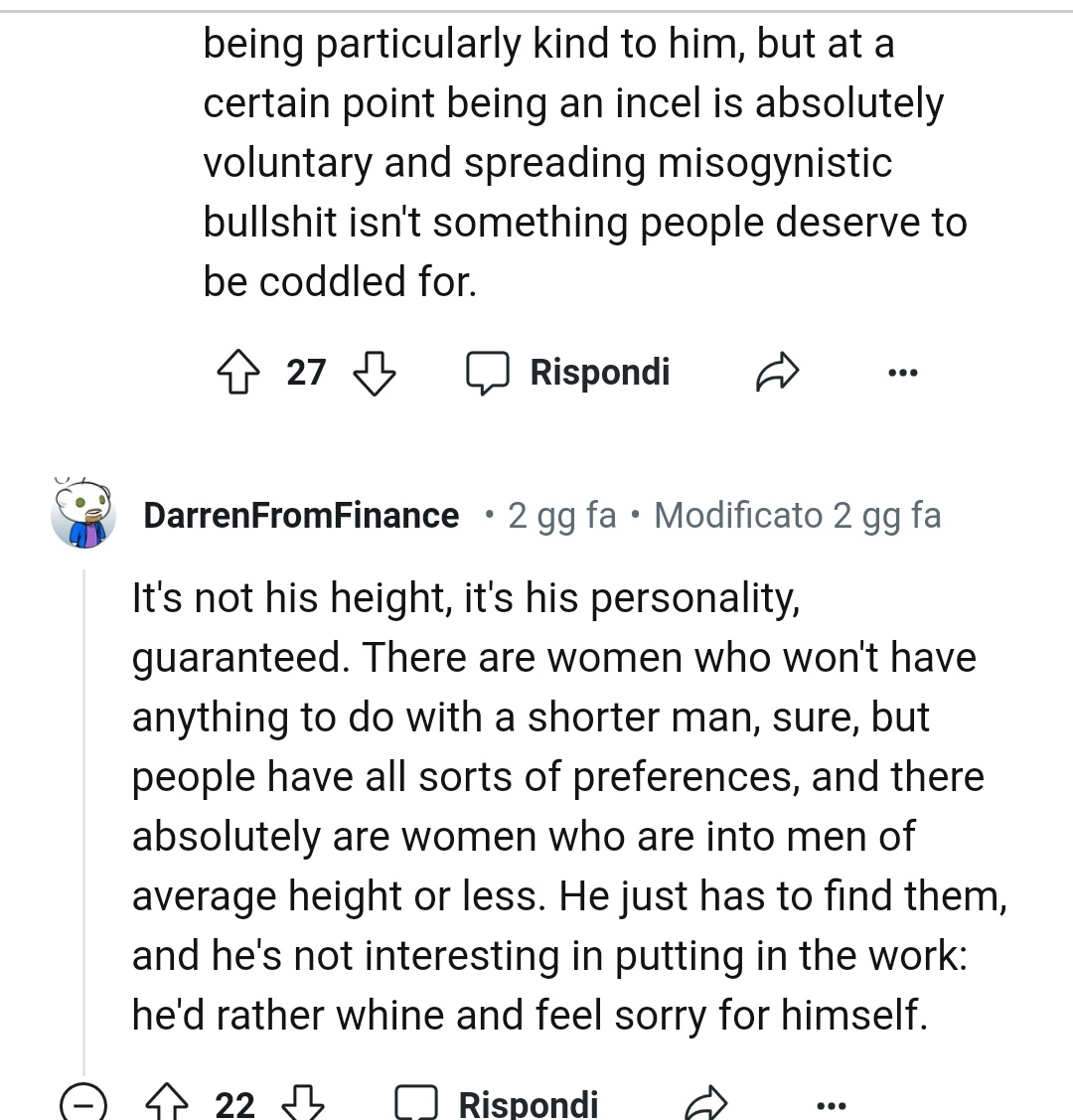
Task: Click the "2 gg fa" post timestamp
Action: pos(561,516)
